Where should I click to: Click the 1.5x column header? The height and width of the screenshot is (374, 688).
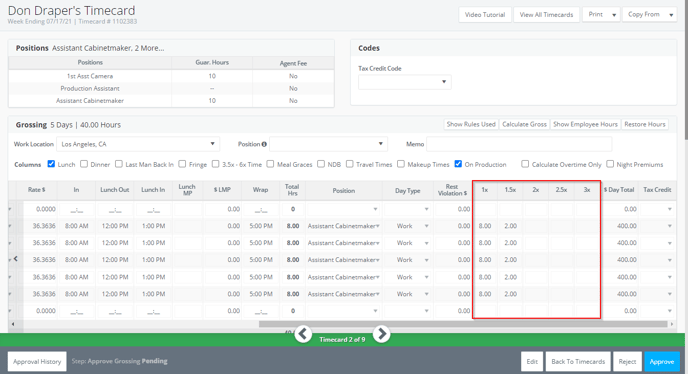coord(510,190)
